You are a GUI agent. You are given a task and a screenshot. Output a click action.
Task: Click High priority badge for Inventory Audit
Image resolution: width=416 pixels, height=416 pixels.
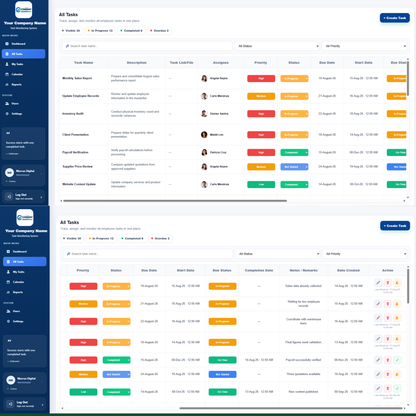click(x=261, y=114)
